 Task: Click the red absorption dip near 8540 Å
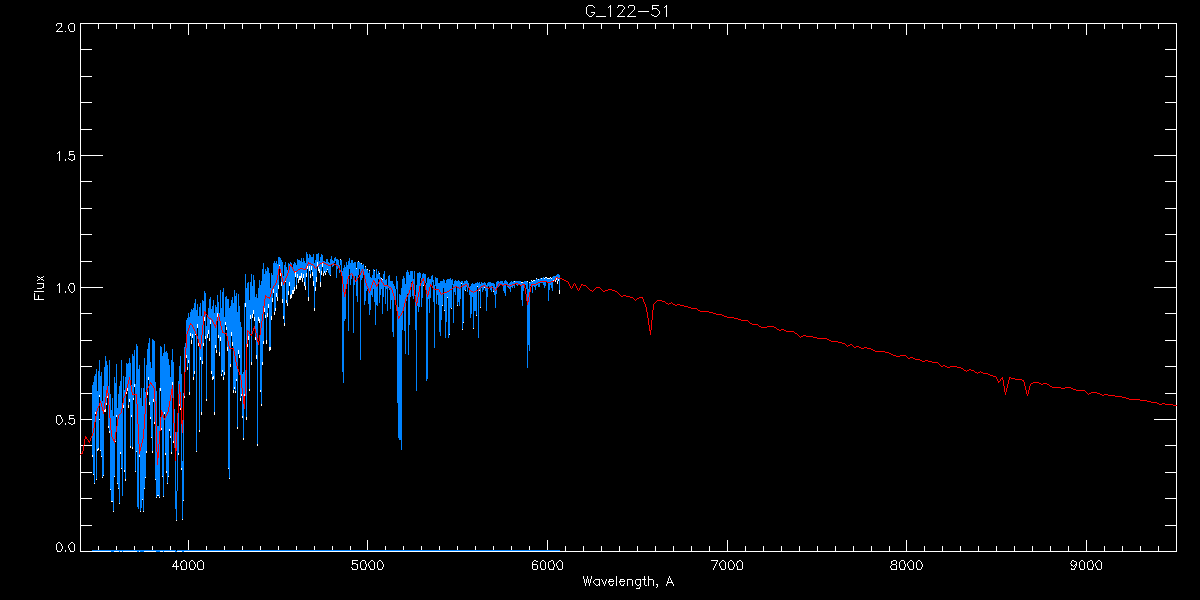click(1005, 385)
